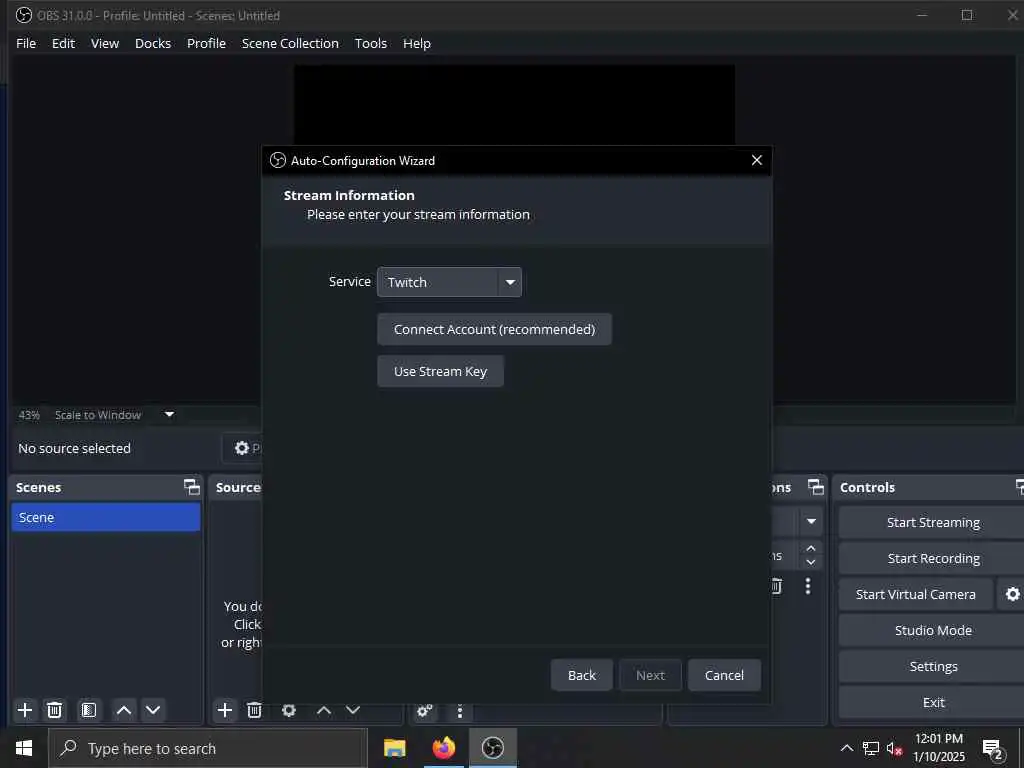Open the View menu
The height and width of the screenshot is (768, 1024).
pos(104,43)
